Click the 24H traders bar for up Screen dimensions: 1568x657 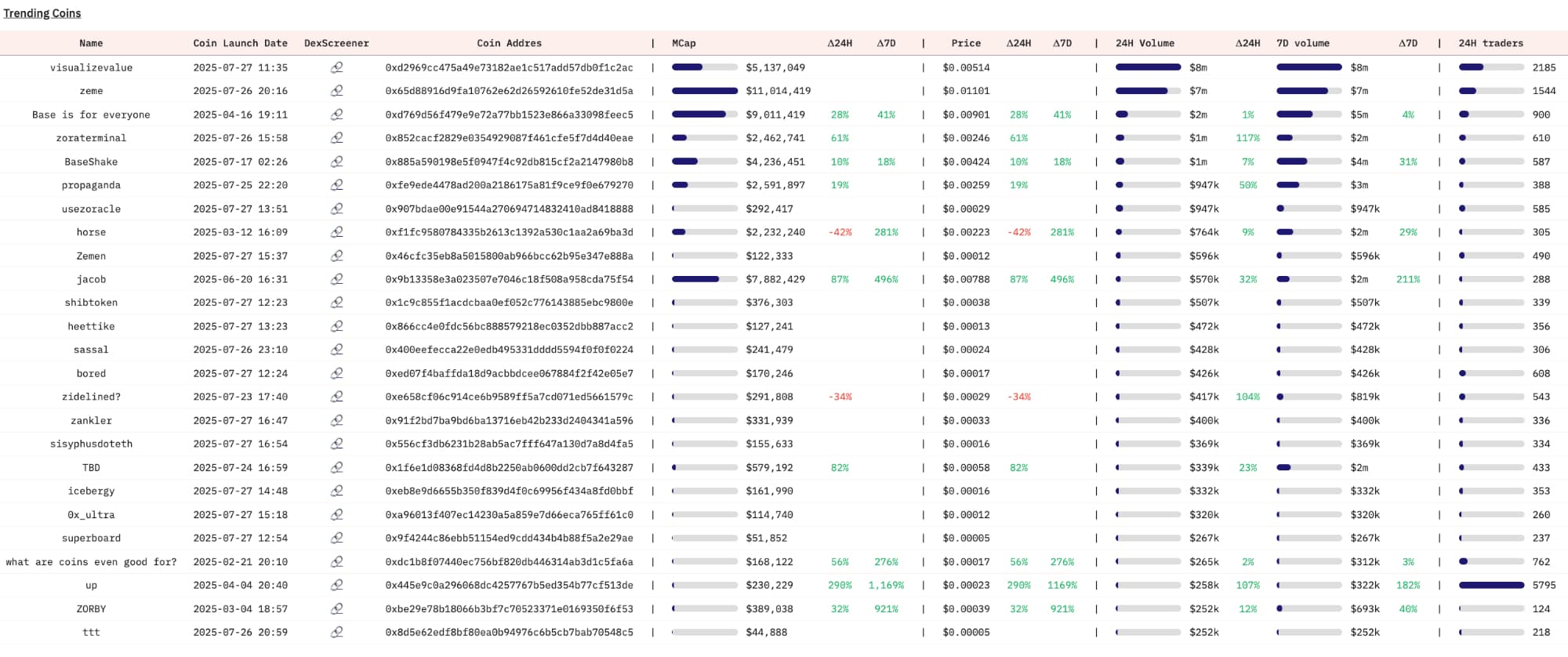(1491, 585)
